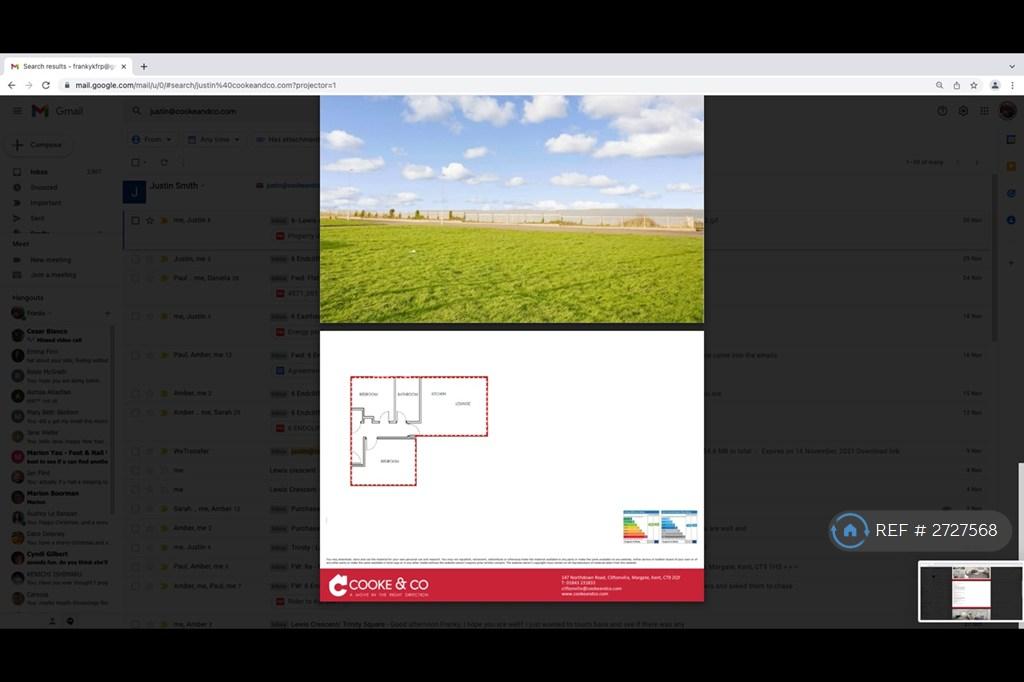
Task: Click the page vertical scrollbar
Action: click(1021, 545)
